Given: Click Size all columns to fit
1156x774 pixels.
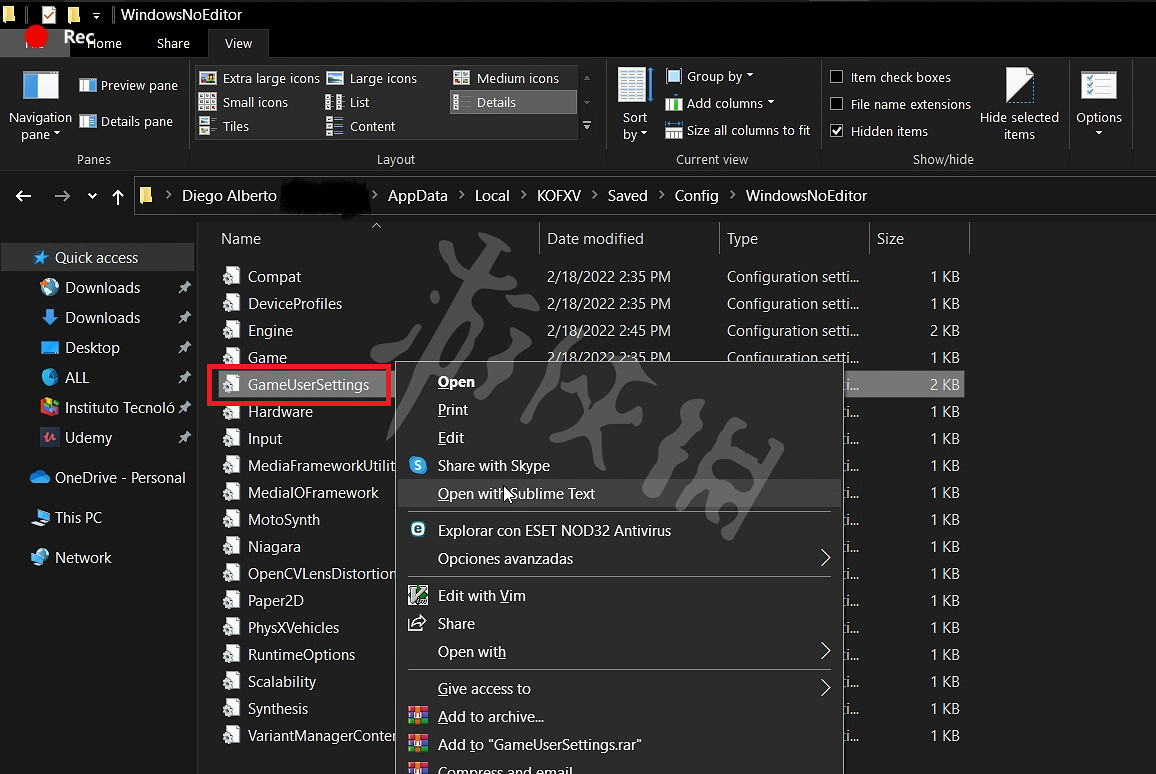Looking at the screenshot, I should pyautogui.click(x=738, y=131).
